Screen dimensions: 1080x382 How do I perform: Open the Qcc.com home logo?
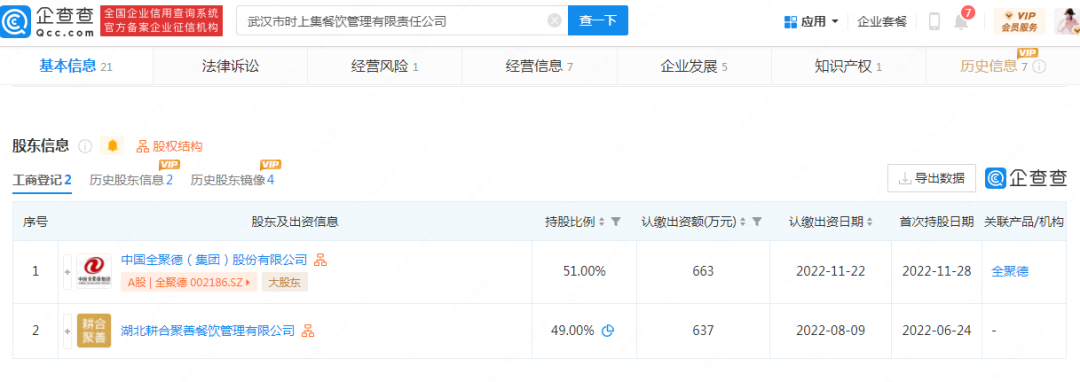coord(47,21)
